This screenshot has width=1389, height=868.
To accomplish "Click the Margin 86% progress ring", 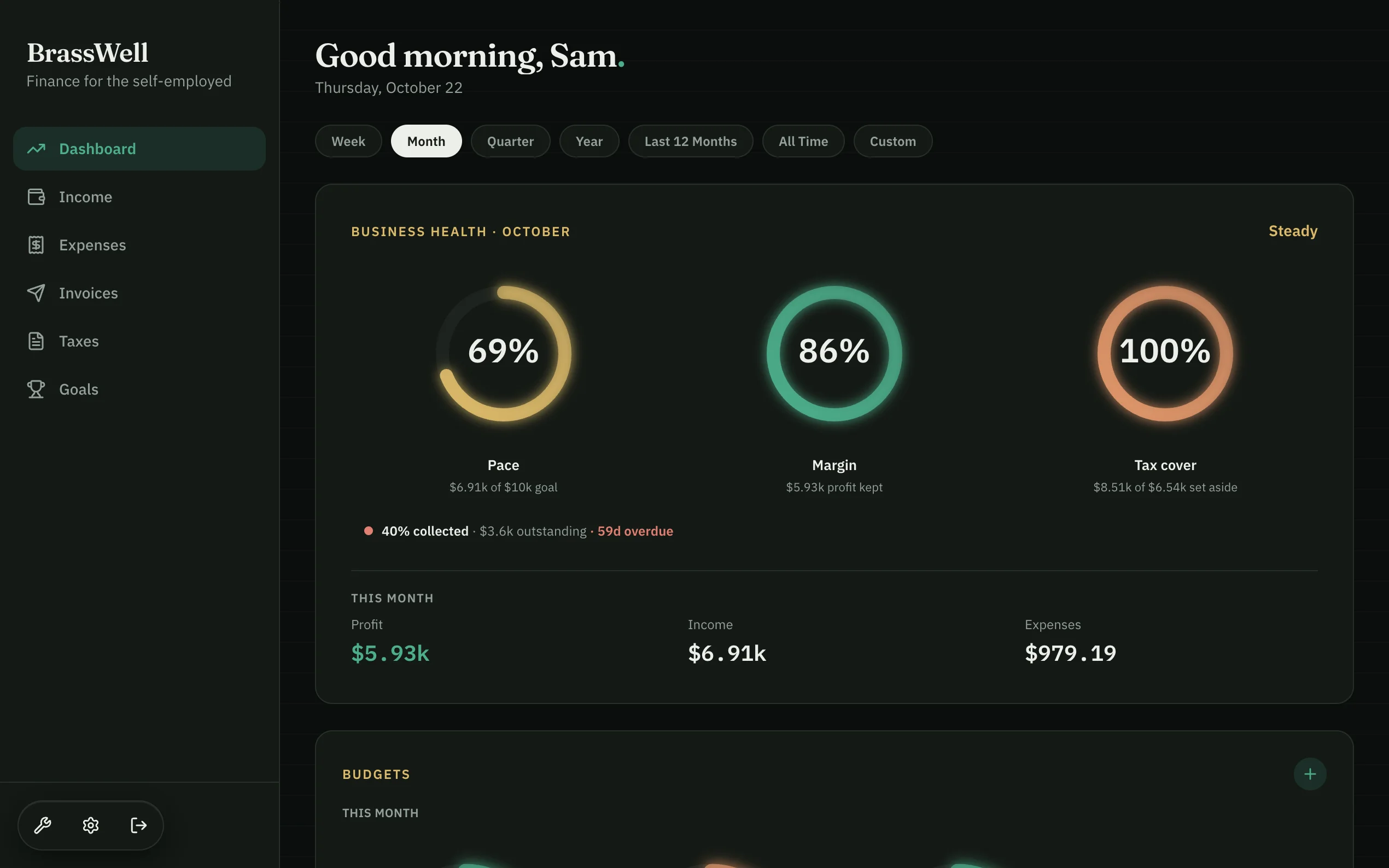I will [834, 354].
